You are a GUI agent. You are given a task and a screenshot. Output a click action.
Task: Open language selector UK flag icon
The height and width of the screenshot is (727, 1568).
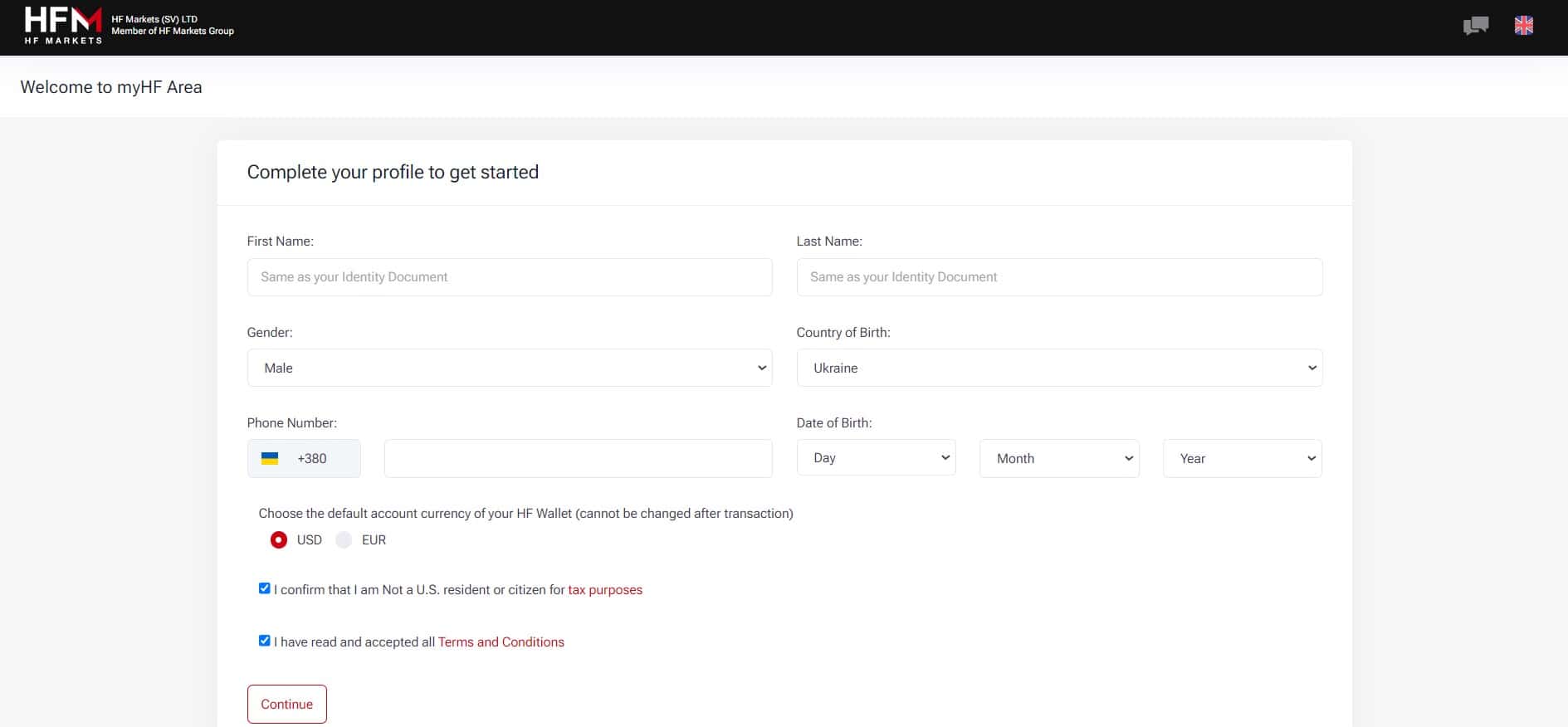click(x=1523, y=26)
